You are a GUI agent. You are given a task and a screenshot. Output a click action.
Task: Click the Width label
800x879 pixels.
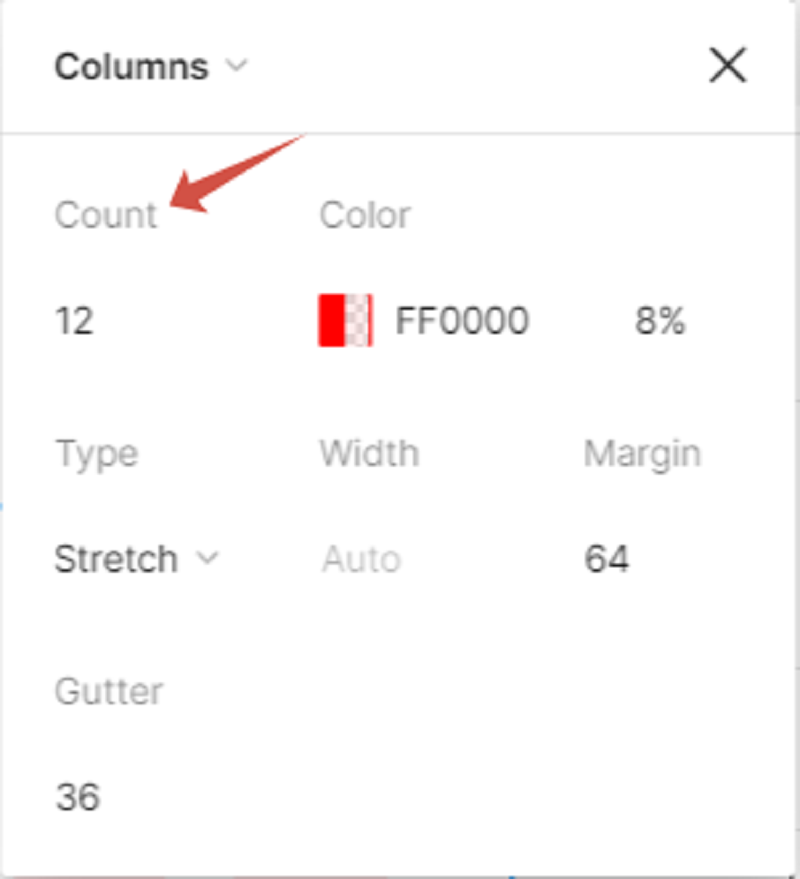[x=369, y=453]
